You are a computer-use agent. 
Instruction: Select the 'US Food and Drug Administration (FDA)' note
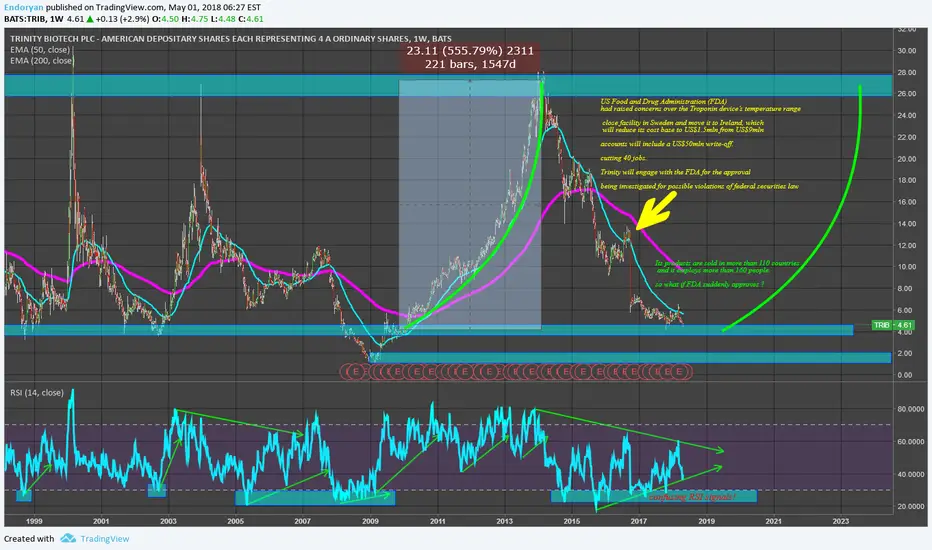663,102
